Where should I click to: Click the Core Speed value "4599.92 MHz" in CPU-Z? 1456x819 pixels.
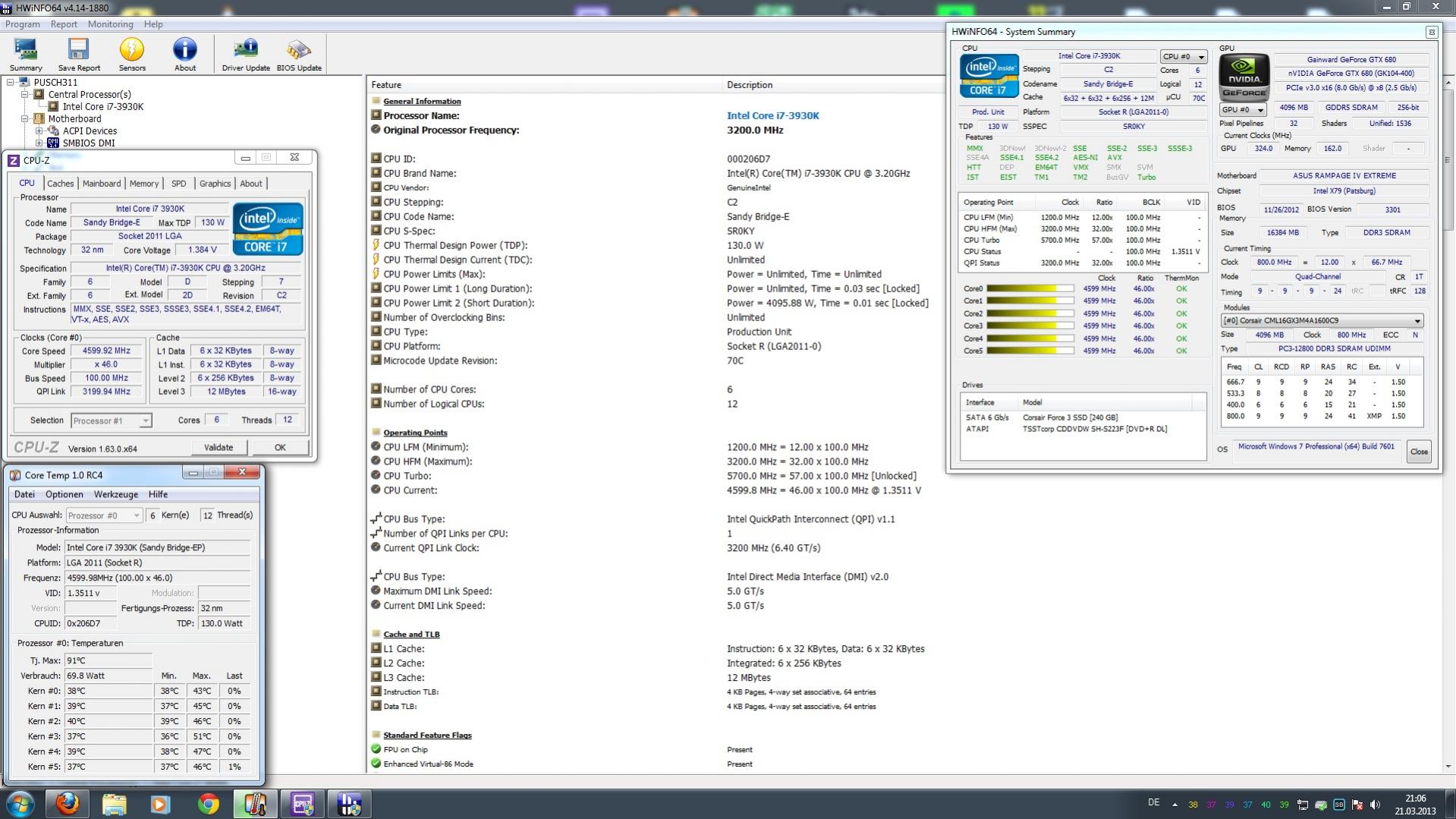point(107,351)
